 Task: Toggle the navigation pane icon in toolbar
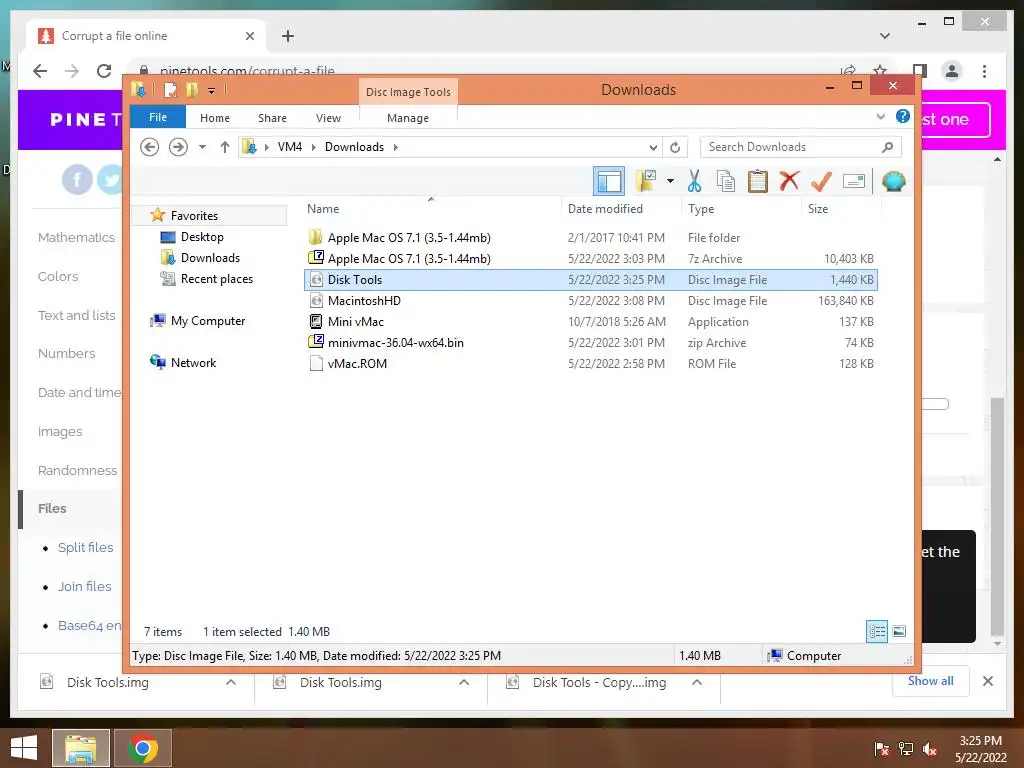[609, 182]
